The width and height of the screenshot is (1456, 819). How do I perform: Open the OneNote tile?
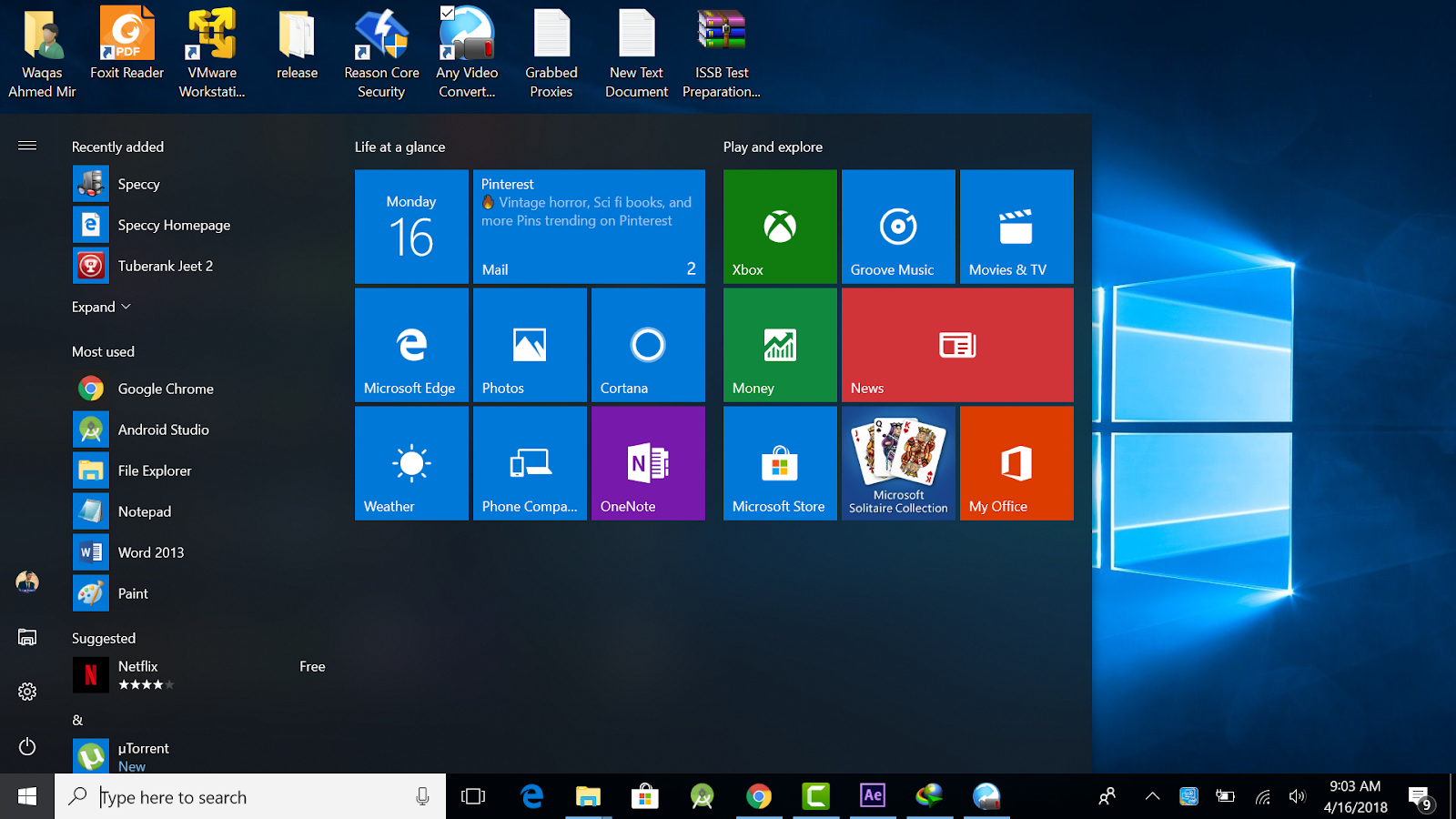pyautogui.click(x=648, y=463)
